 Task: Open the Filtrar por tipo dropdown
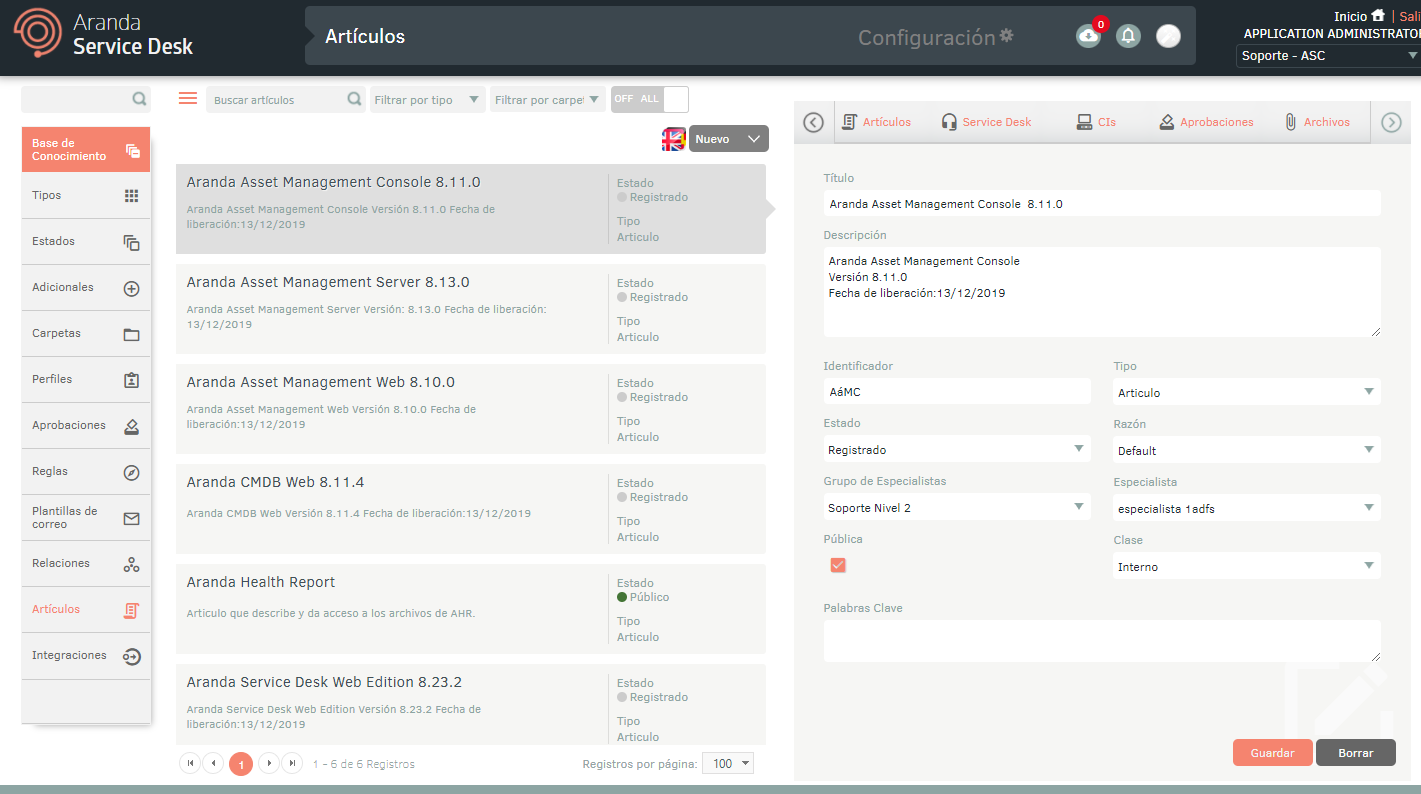[428, 99]
